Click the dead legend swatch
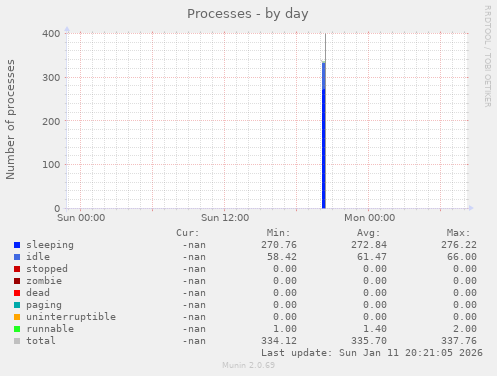This screenshot has width=497, height=376. pyautogui.click(x=17, y=293)
